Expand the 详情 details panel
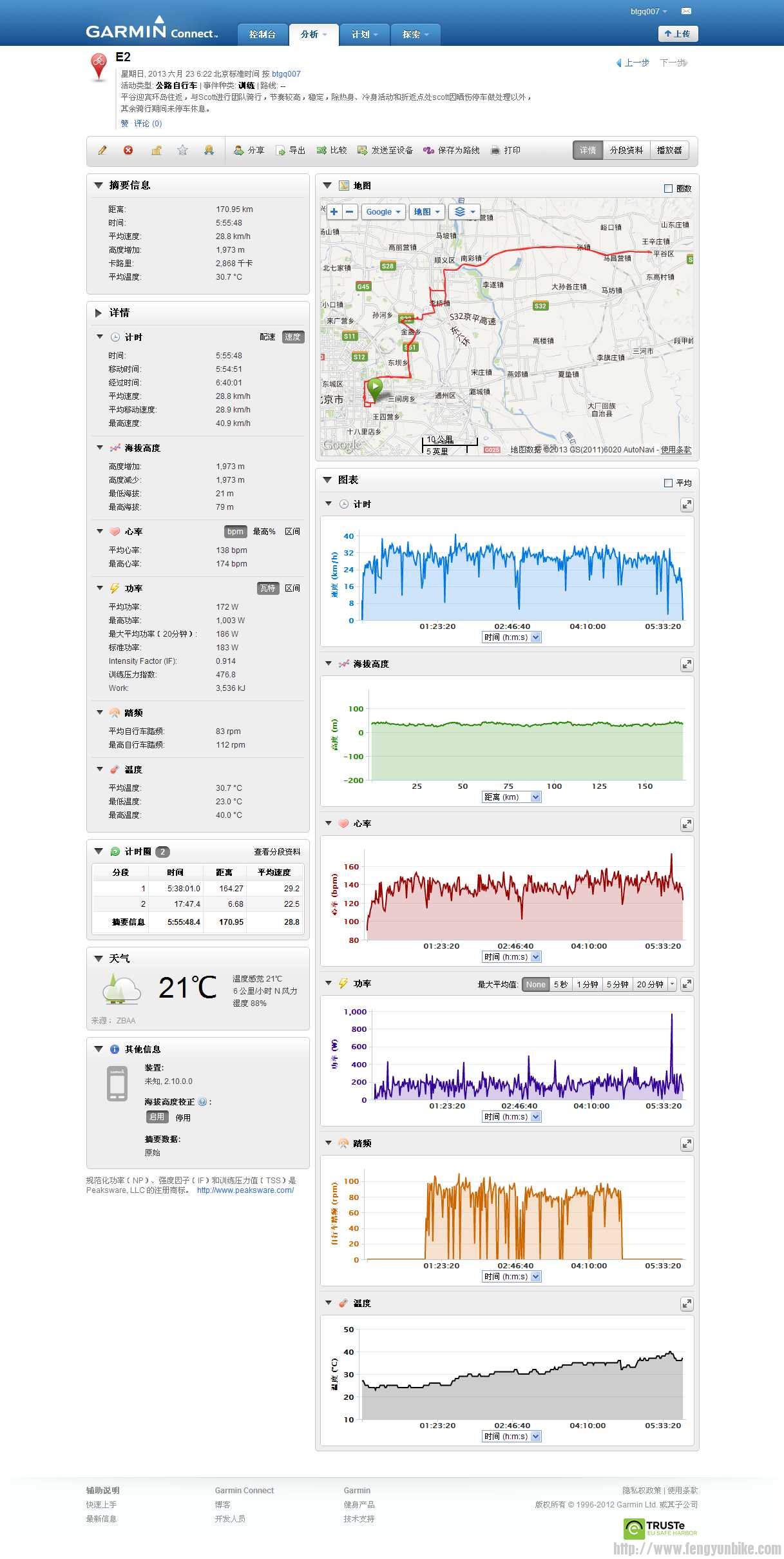784x1559 pixels. (x=99, y=313)
